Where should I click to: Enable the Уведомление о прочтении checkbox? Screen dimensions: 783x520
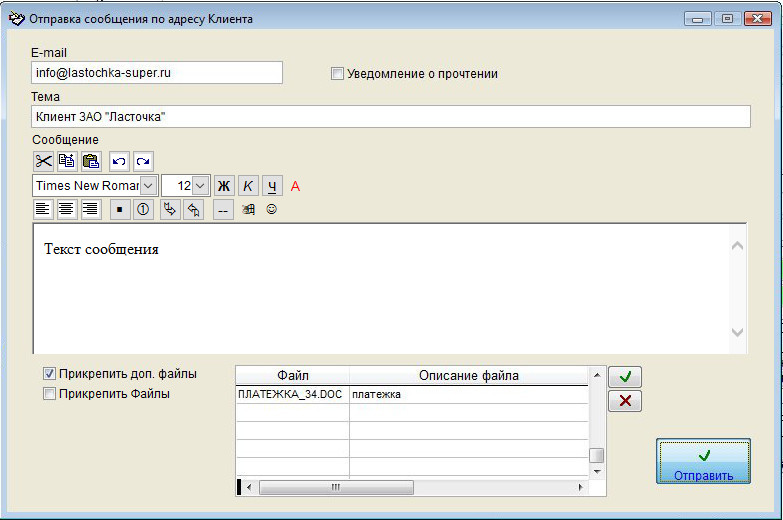[337, 73]
